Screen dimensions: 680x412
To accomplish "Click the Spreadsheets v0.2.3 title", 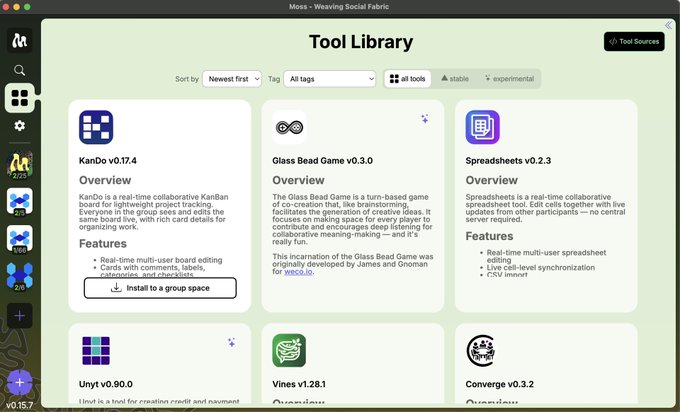I will [x=508, y=160].
